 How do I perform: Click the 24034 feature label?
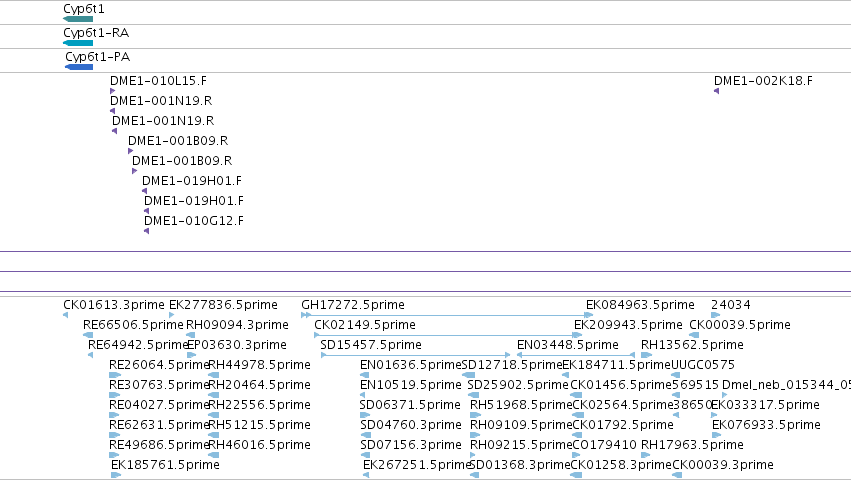pyautogui.click(x=731, y=305)
